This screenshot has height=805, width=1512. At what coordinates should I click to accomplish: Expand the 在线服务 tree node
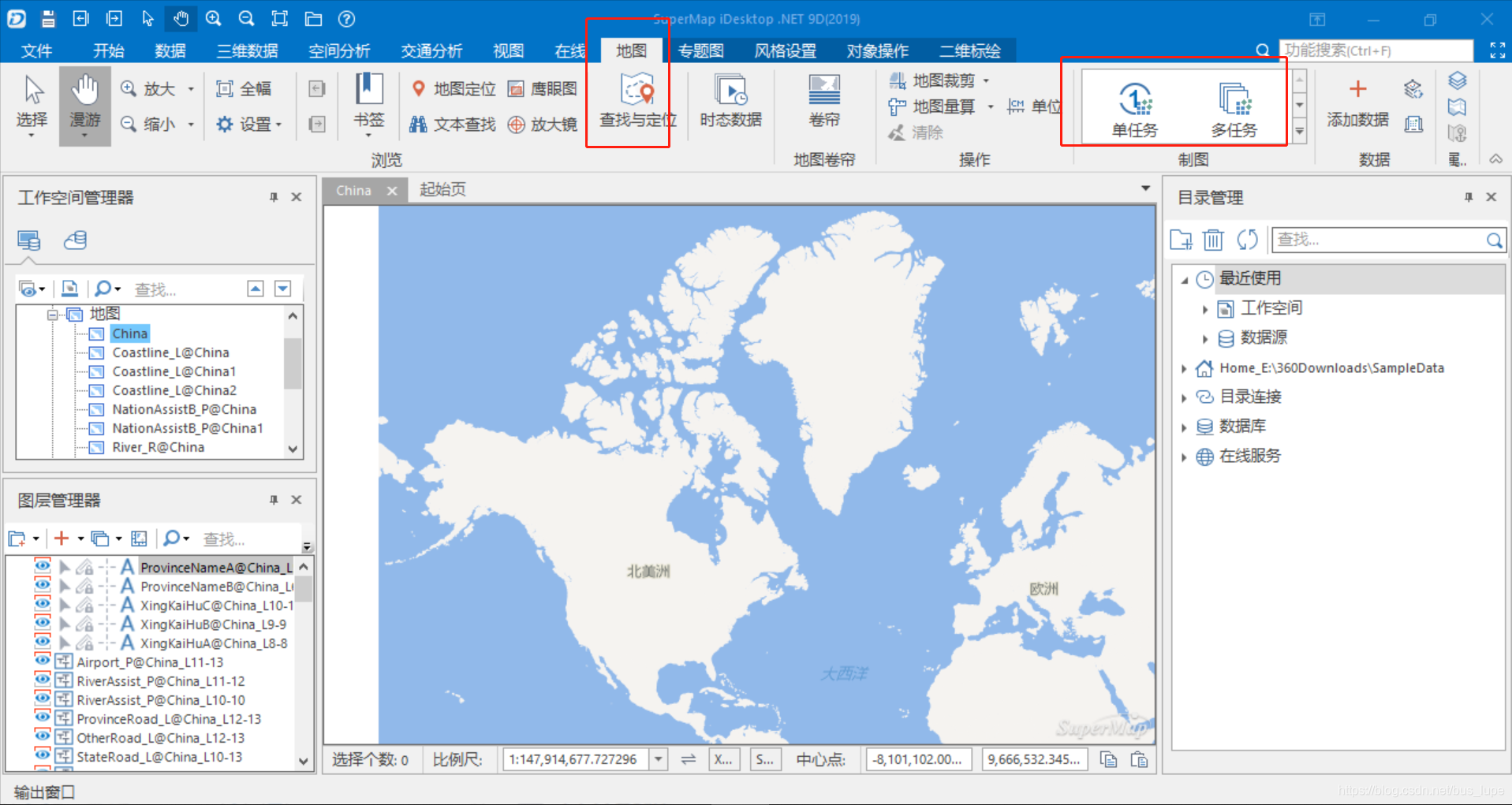pos(1184,457)
